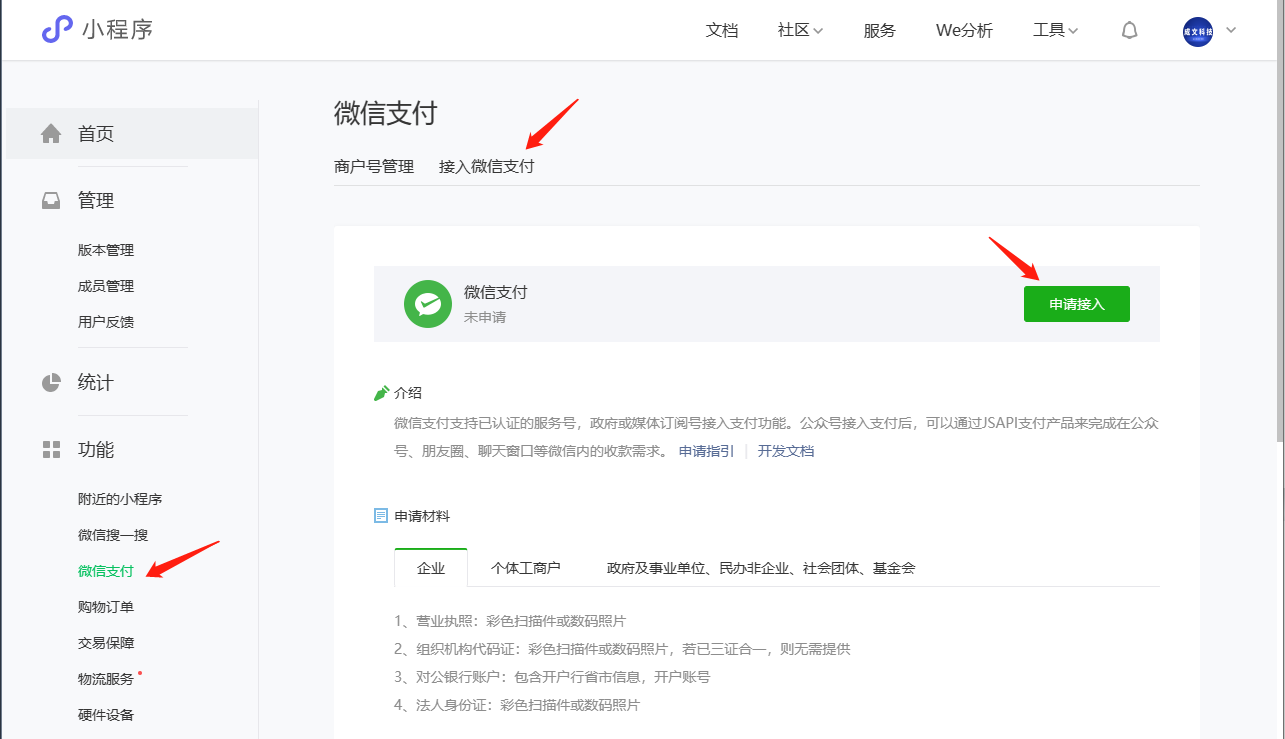
Task: Open 购物订单 in sidebar
Action: [106, 607]
